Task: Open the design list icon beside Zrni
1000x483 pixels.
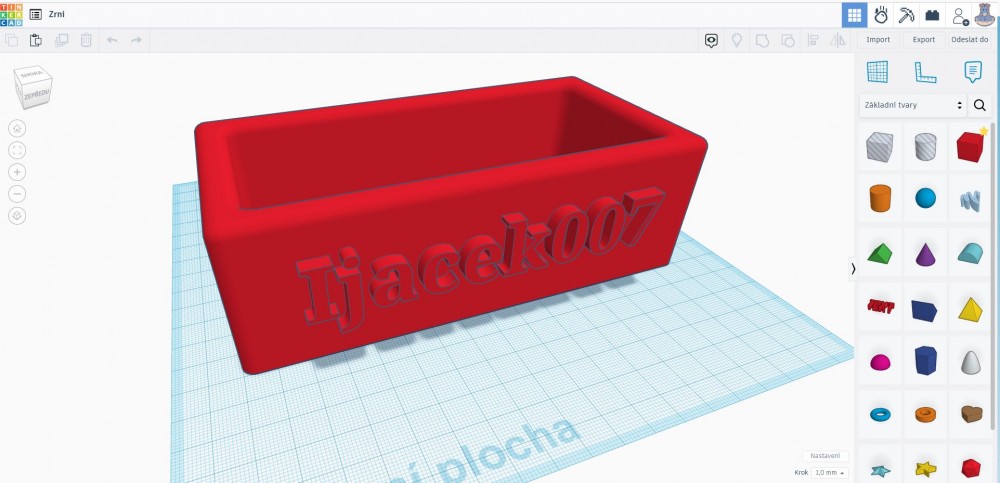Action: [x=36, y=15]
